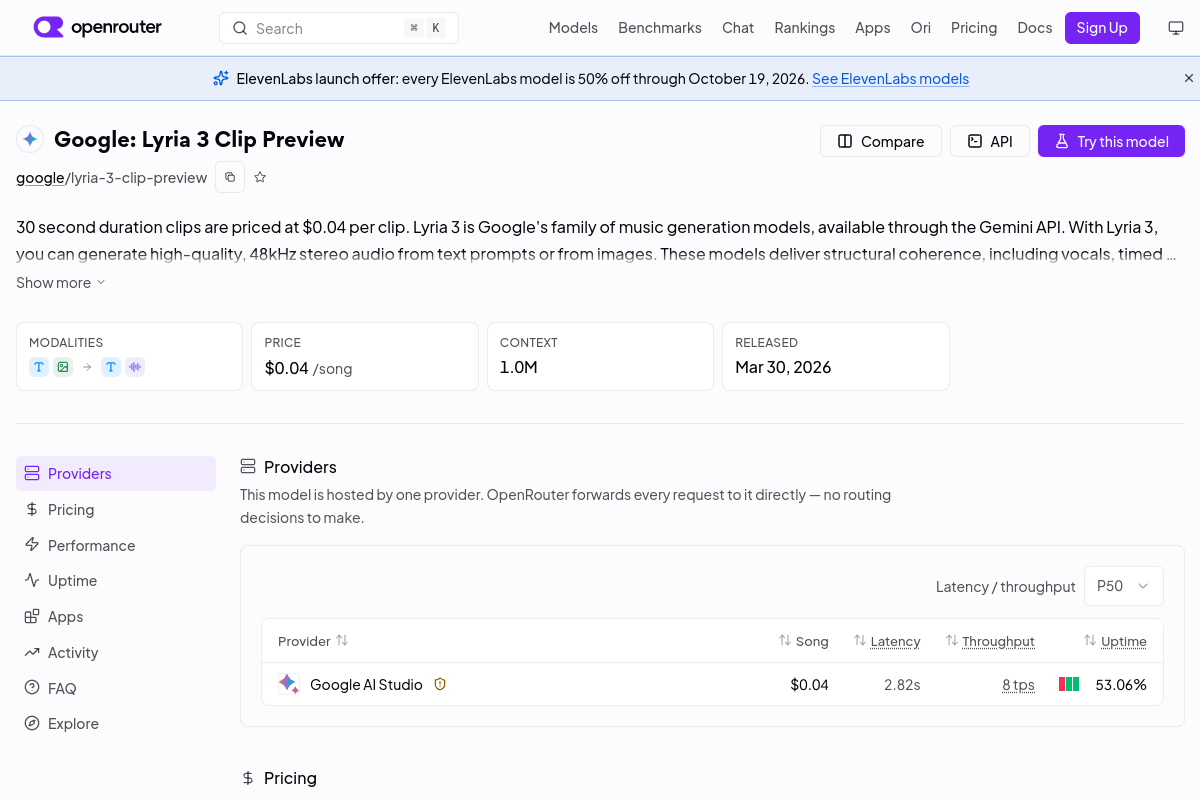This screenshot has width=1200, height=800.
Task: Click the OpenRouter logo
Action: point(98,28)
